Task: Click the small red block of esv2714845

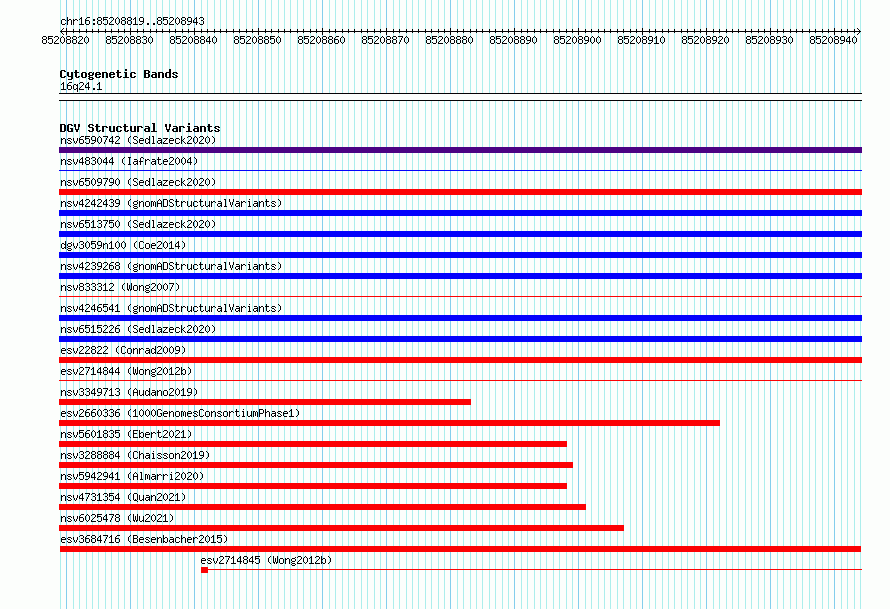Action: pos(204,570)
